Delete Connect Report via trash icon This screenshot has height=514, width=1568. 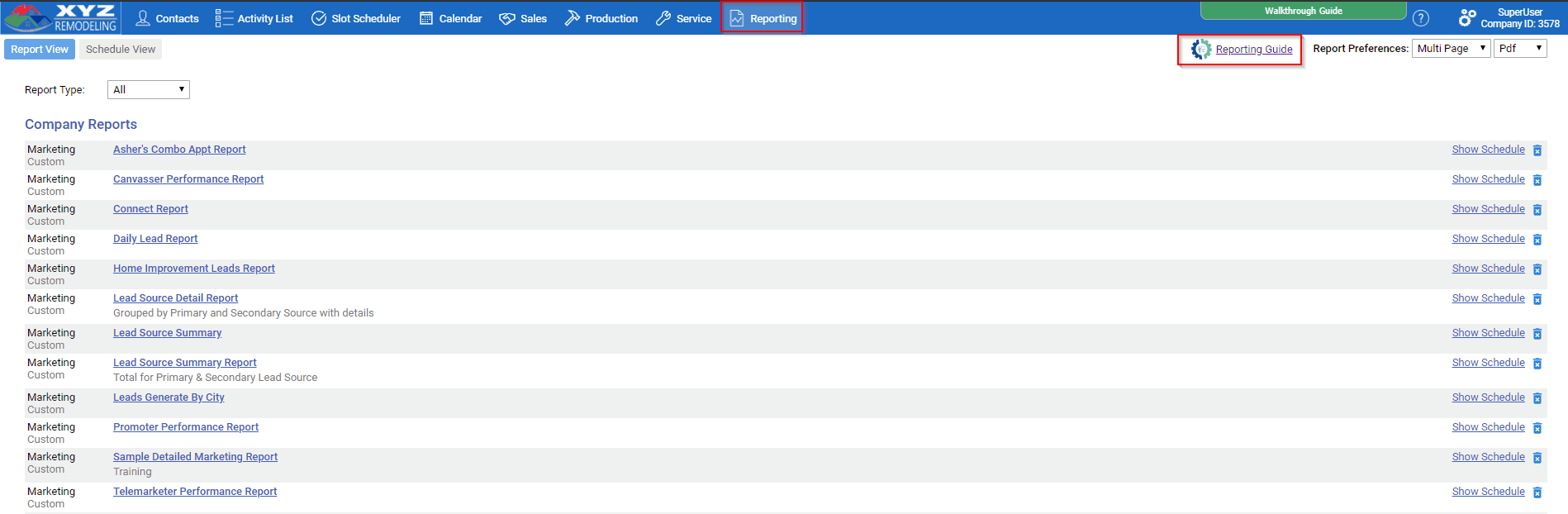pyautogui.click(x=1537, y=210)
